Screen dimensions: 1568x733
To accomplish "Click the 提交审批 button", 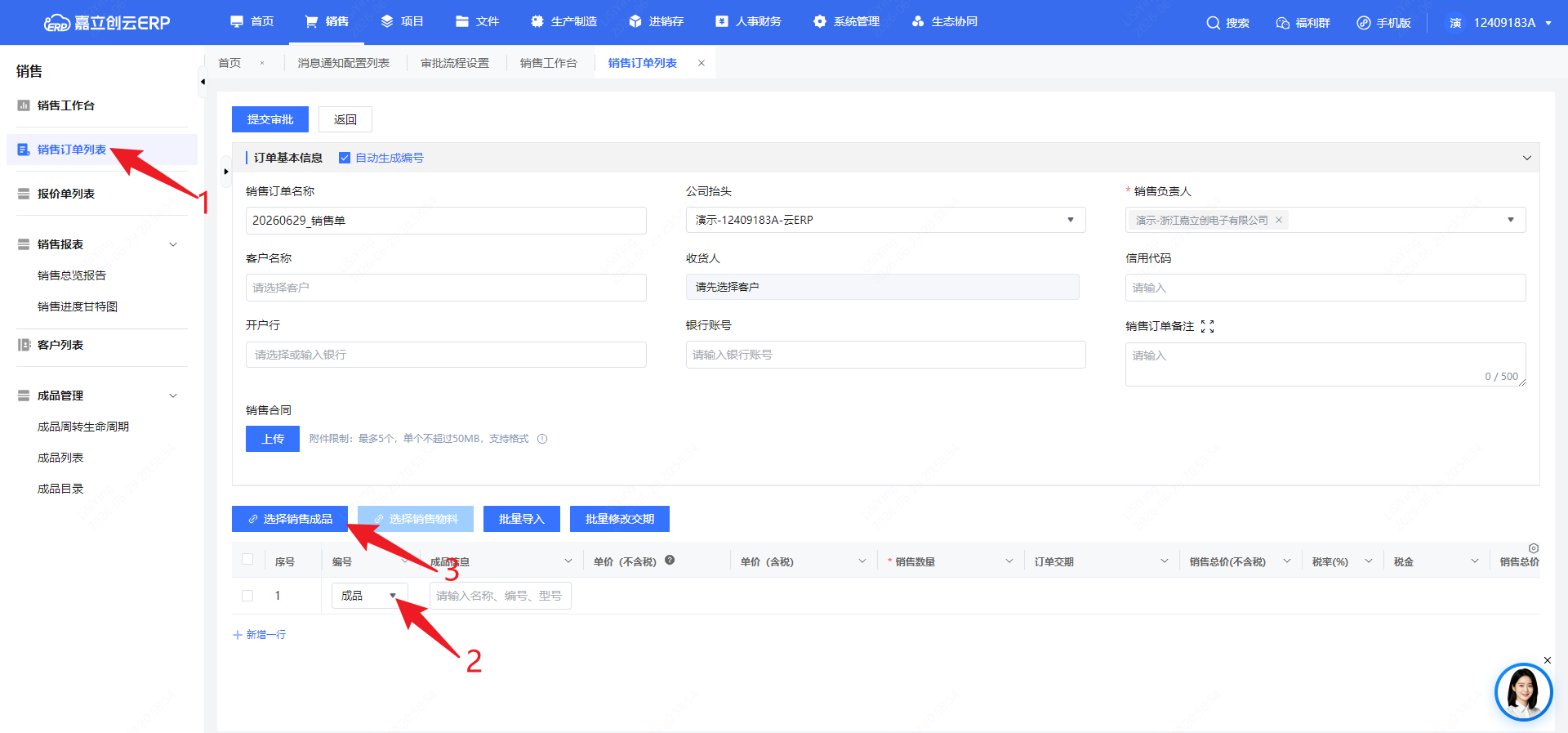I will (x=270, y=119).
